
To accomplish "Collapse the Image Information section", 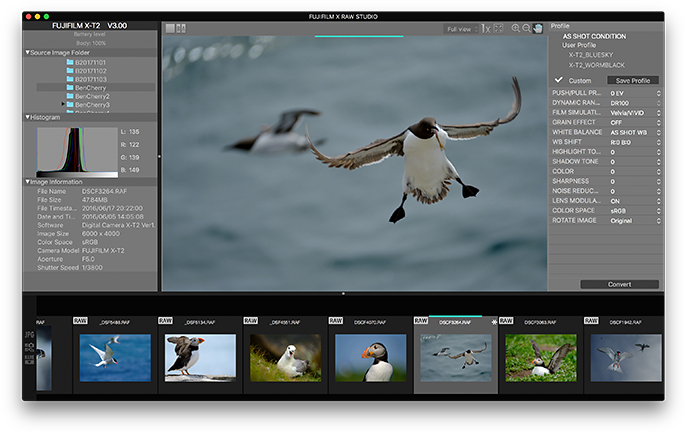I will coord(27,181).
